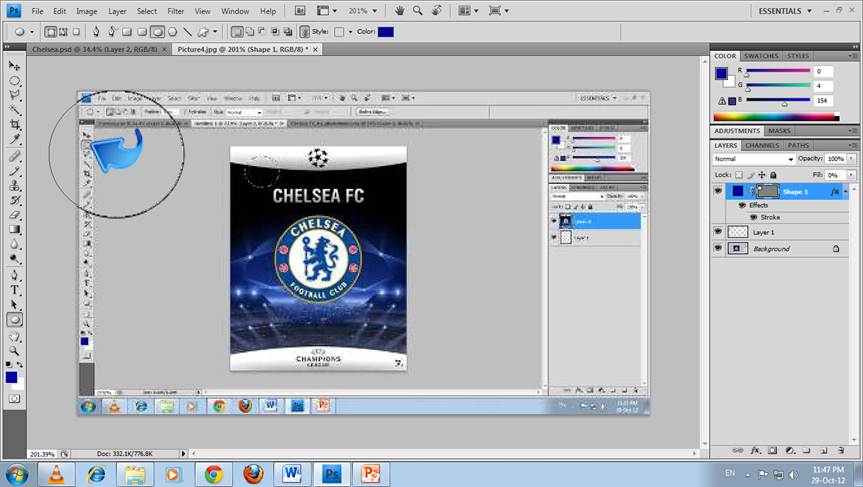Toggle link layer style properties
The height and width of the screenshot is (487, 863).
[x=304, y=32]
